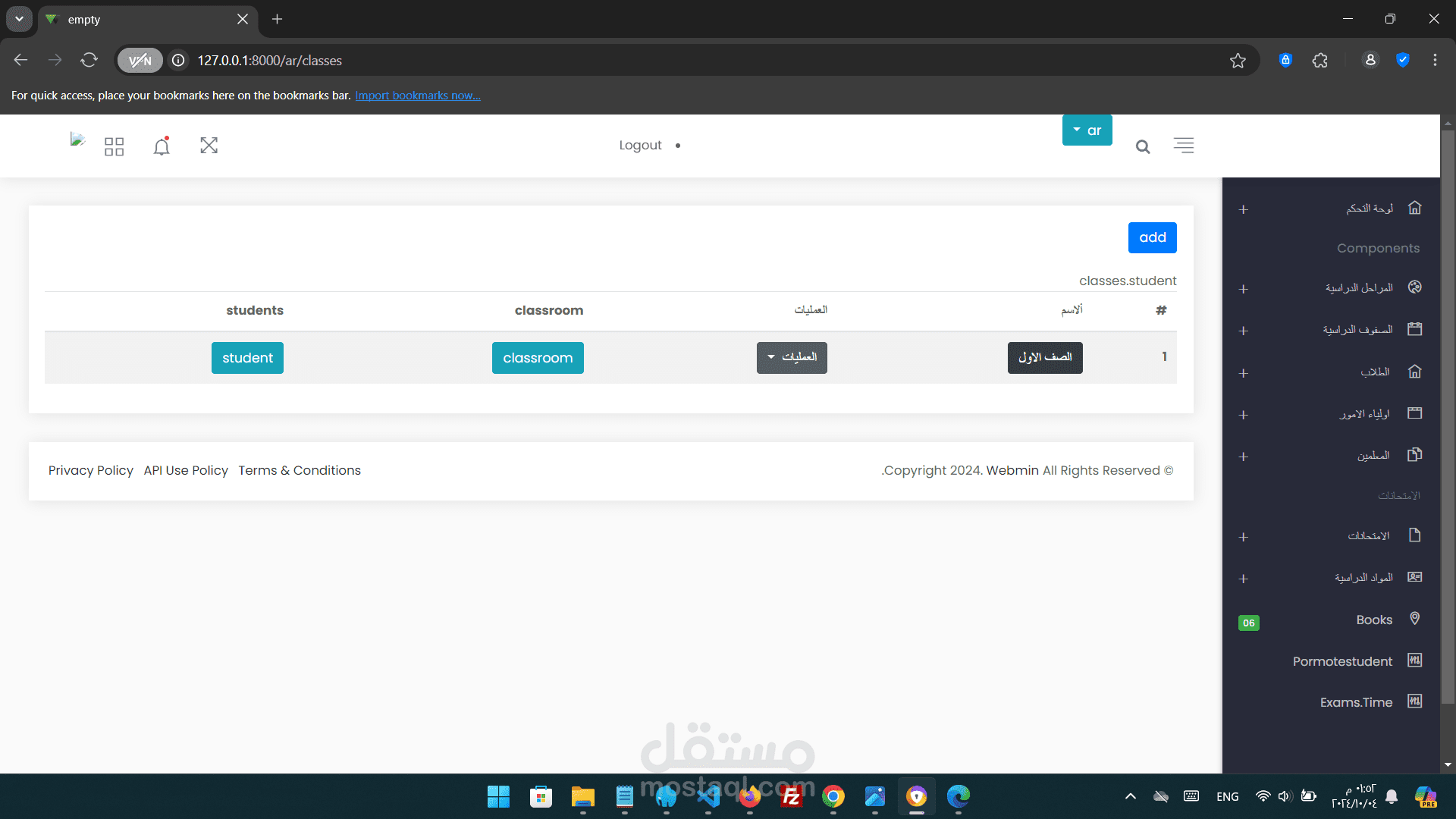Toggle fullscreen with the expand arrows icon

coord(209,146)
